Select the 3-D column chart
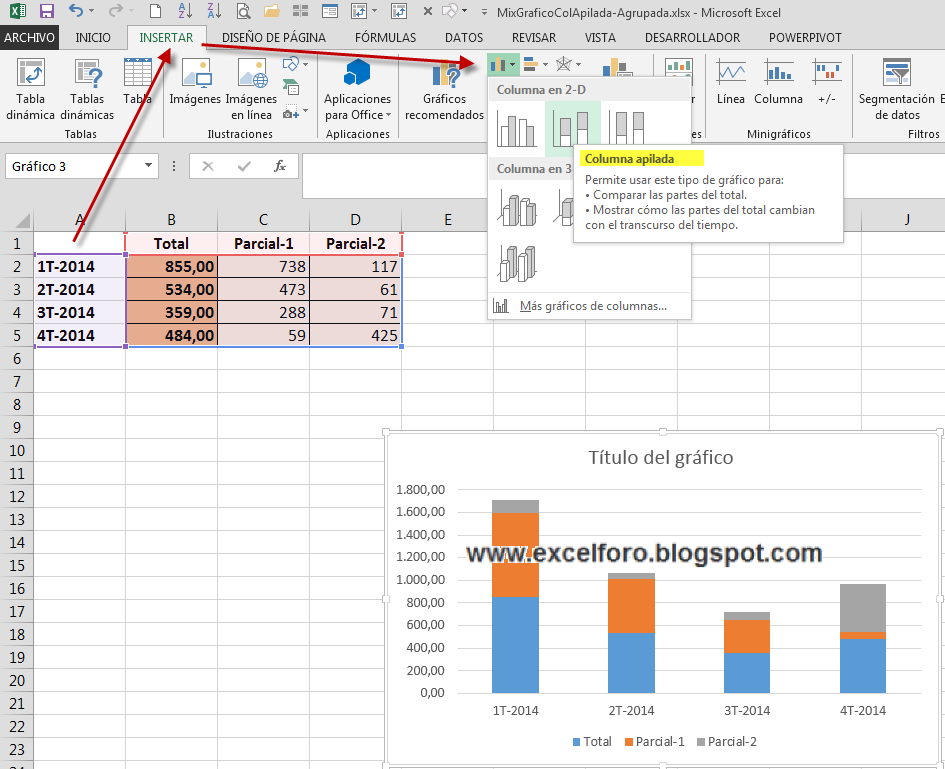The width and height of the screenshot is (945, 769). (x=516, y=263)
